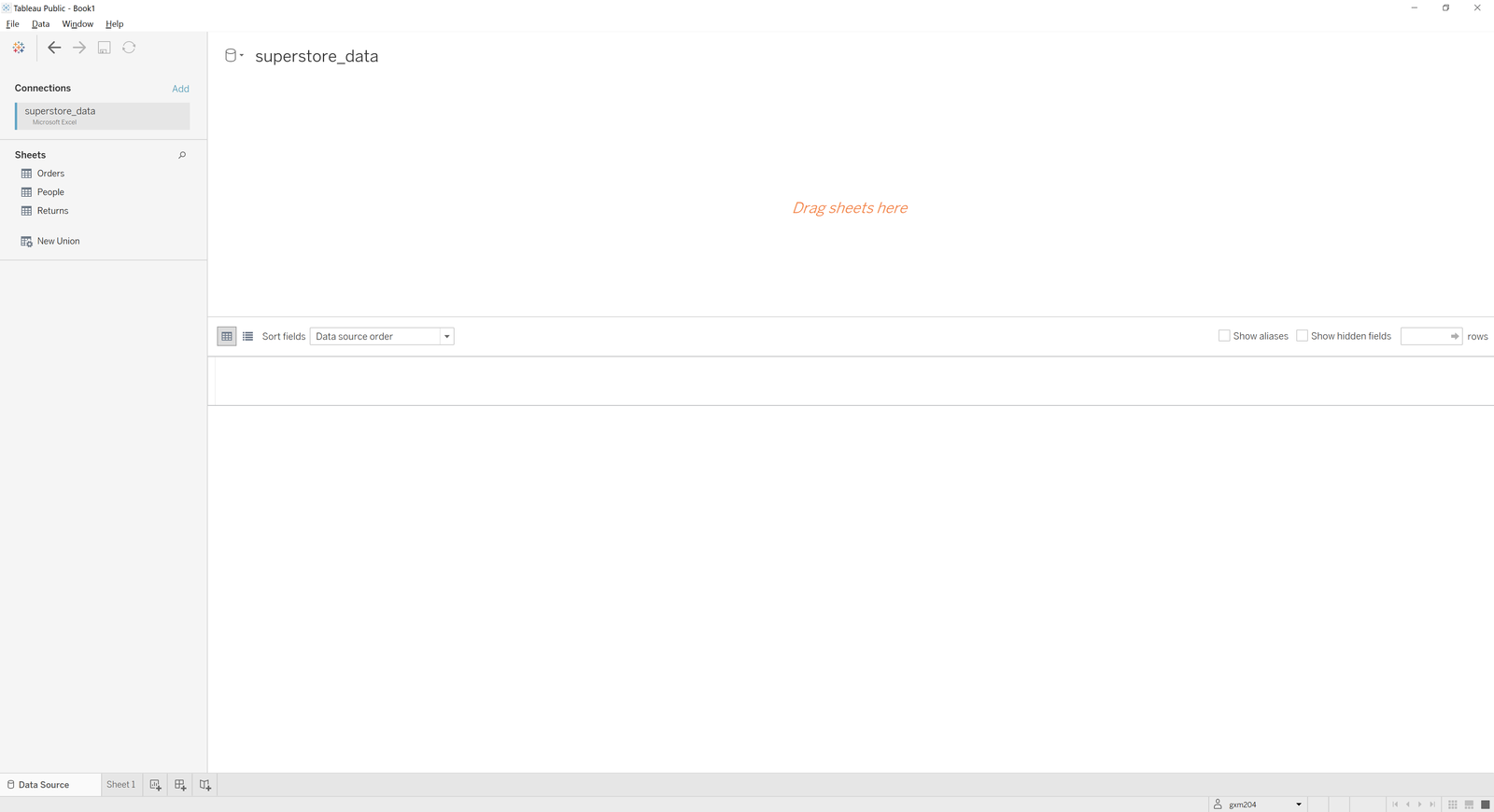Select the New Union option
Image resolution: width=1494 pixels, height=812 pixels.
pos(58,241)
